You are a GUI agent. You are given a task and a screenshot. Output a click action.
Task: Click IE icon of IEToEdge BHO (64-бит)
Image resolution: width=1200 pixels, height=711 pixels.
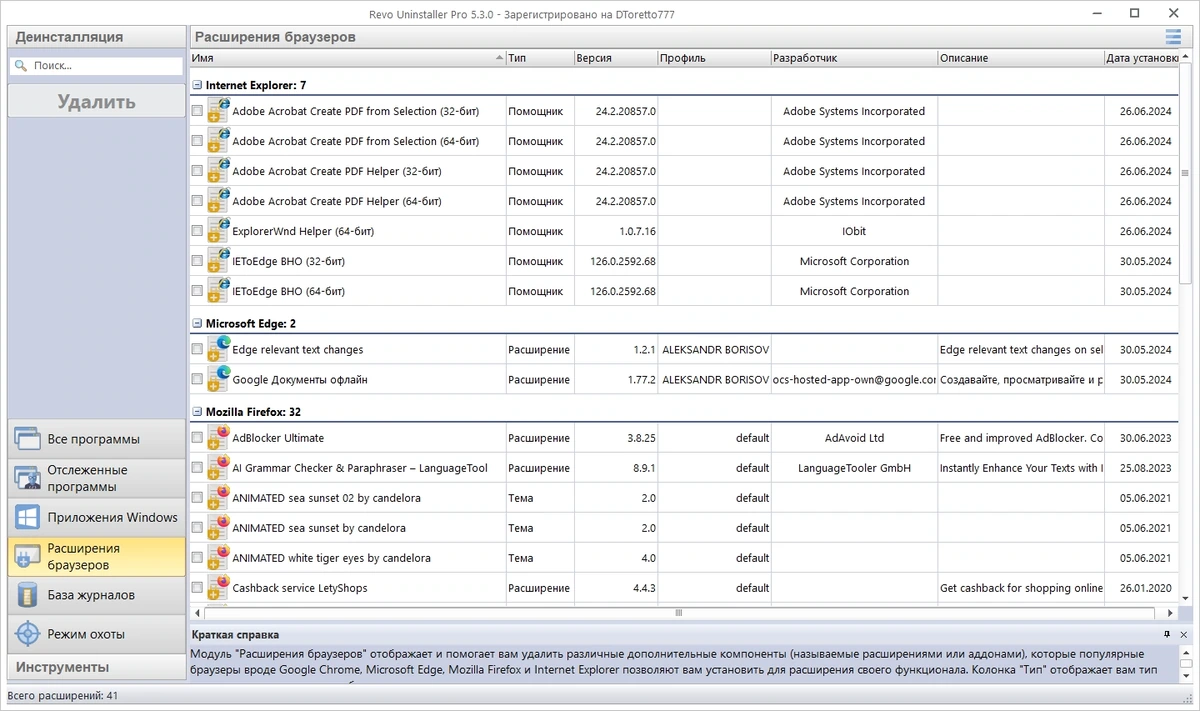point(219,291)
